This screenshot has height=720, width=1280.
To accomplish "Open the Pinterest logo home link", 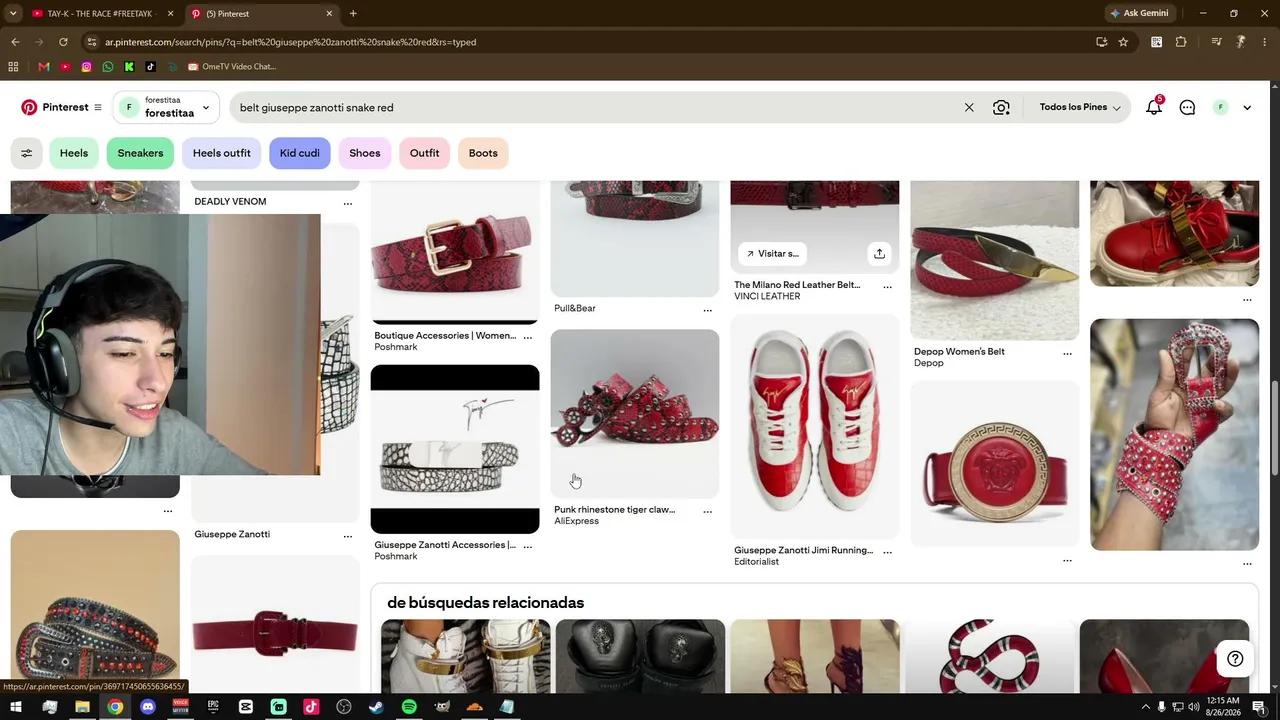I will [x=55, y=107].
